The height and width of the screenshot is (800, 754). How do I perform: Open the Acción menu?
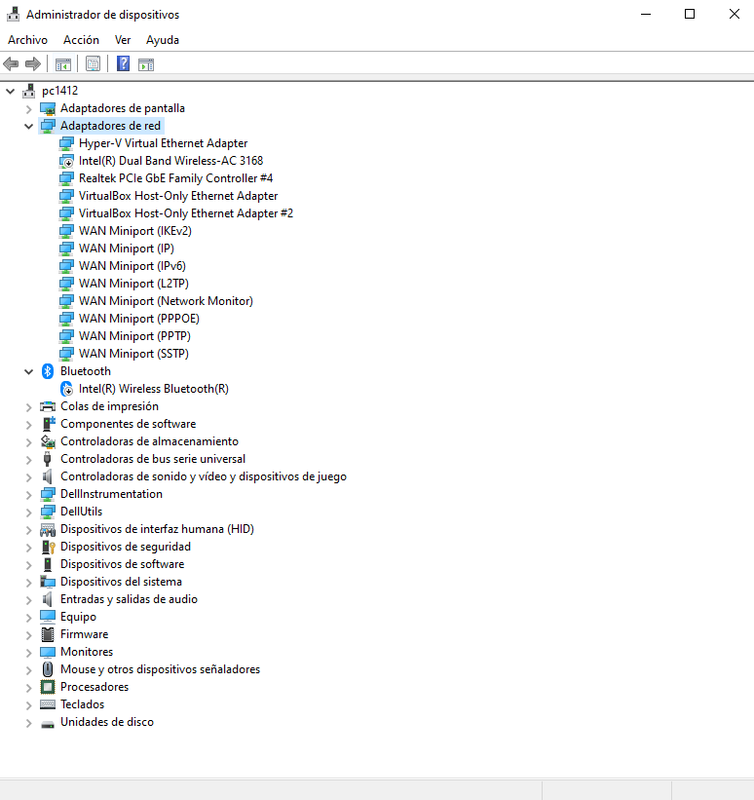81,40
